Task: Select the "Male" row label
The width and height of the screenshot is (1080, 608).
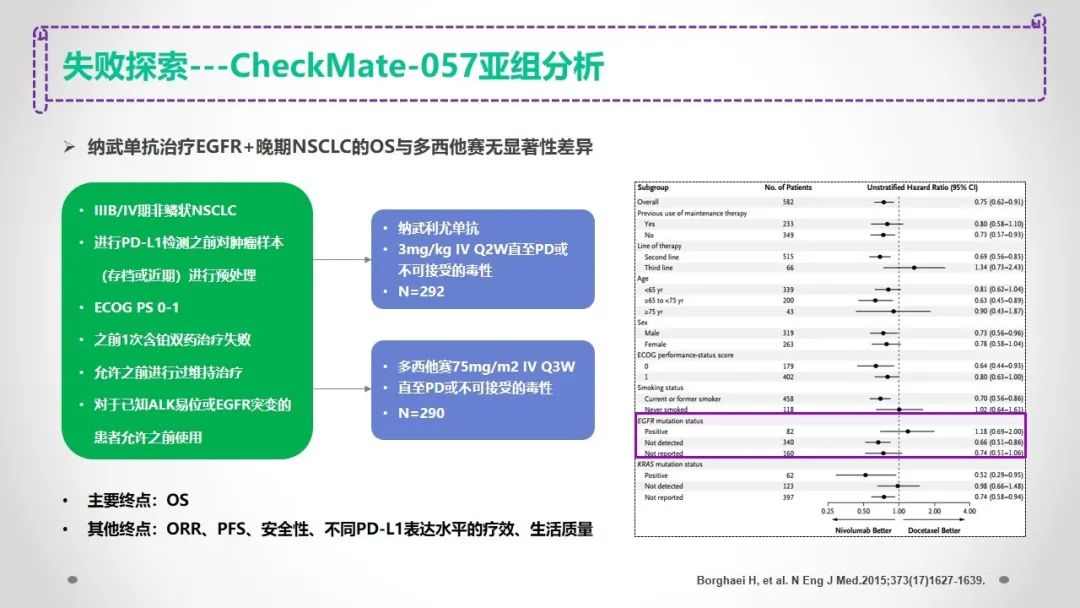Action: [x=652, y=333]
